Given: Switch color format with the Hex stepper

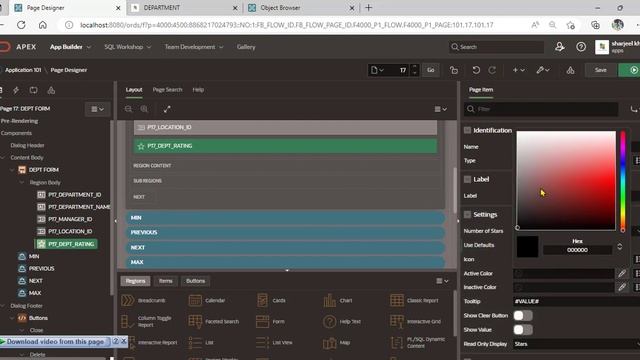Looking at the screenshot, I should click(620, 247).
